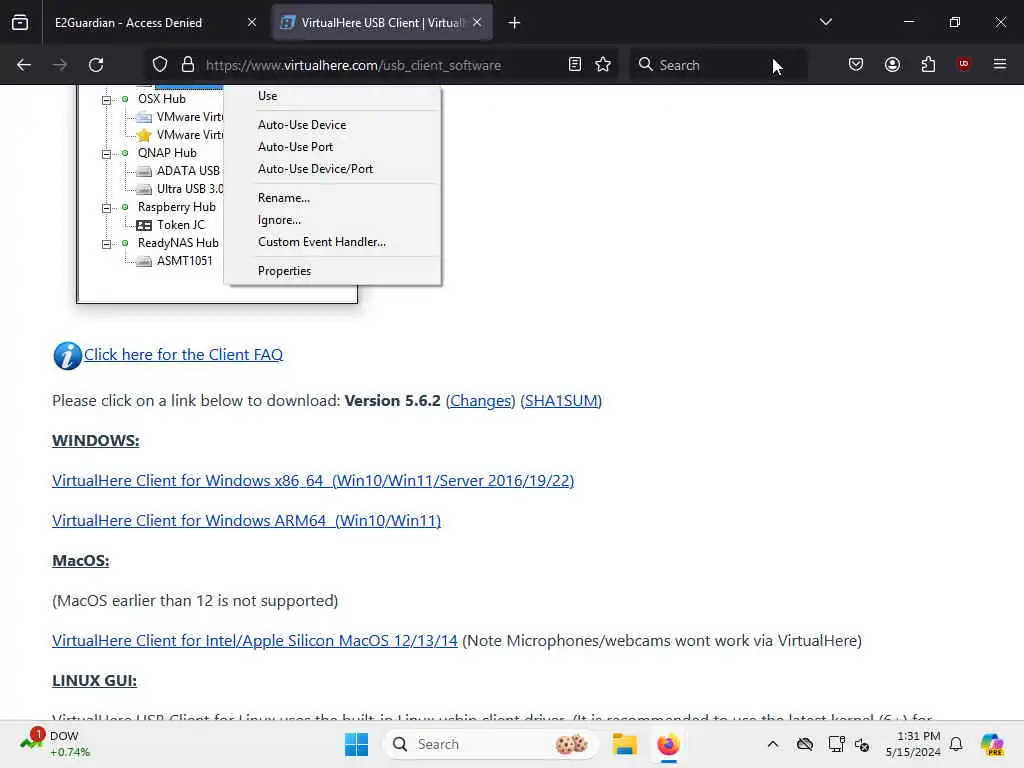Open the list all tabs chevron
The width and height of the screenshot is (1024, 768).
pos(825,23)
